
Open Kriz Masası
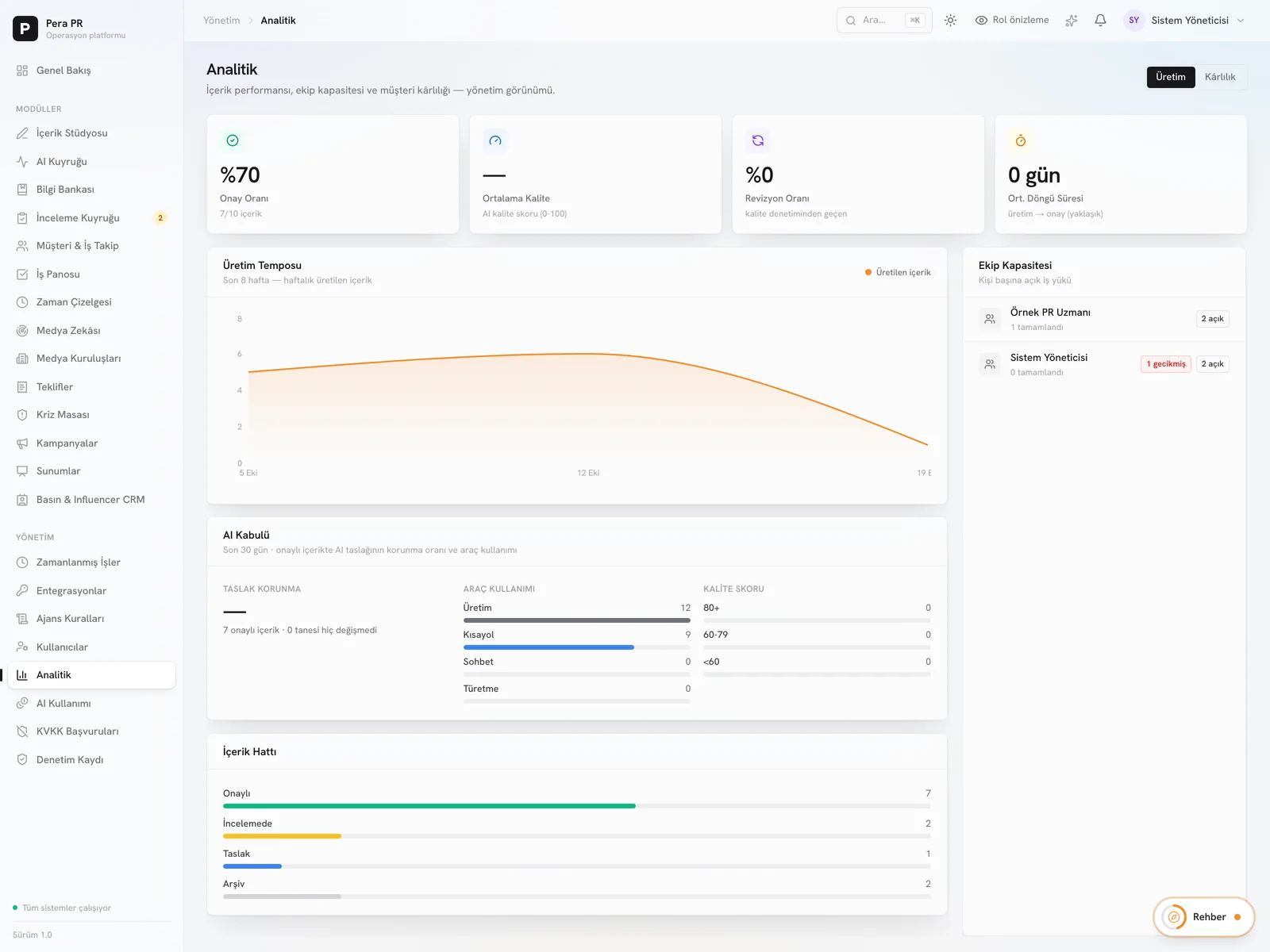[x=91, y=415]
